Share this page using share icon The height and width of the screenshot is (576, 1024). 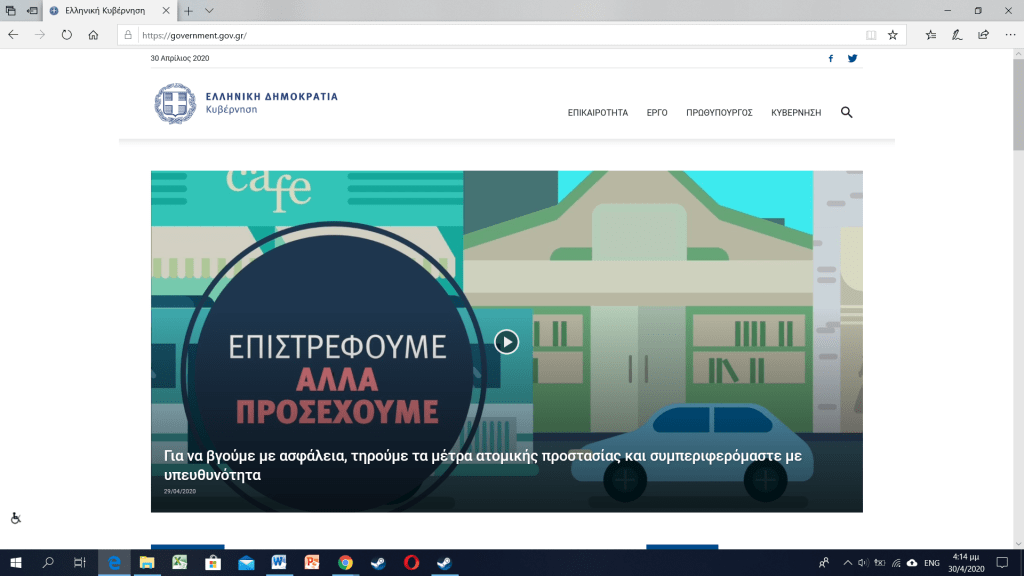coord(983,34)
